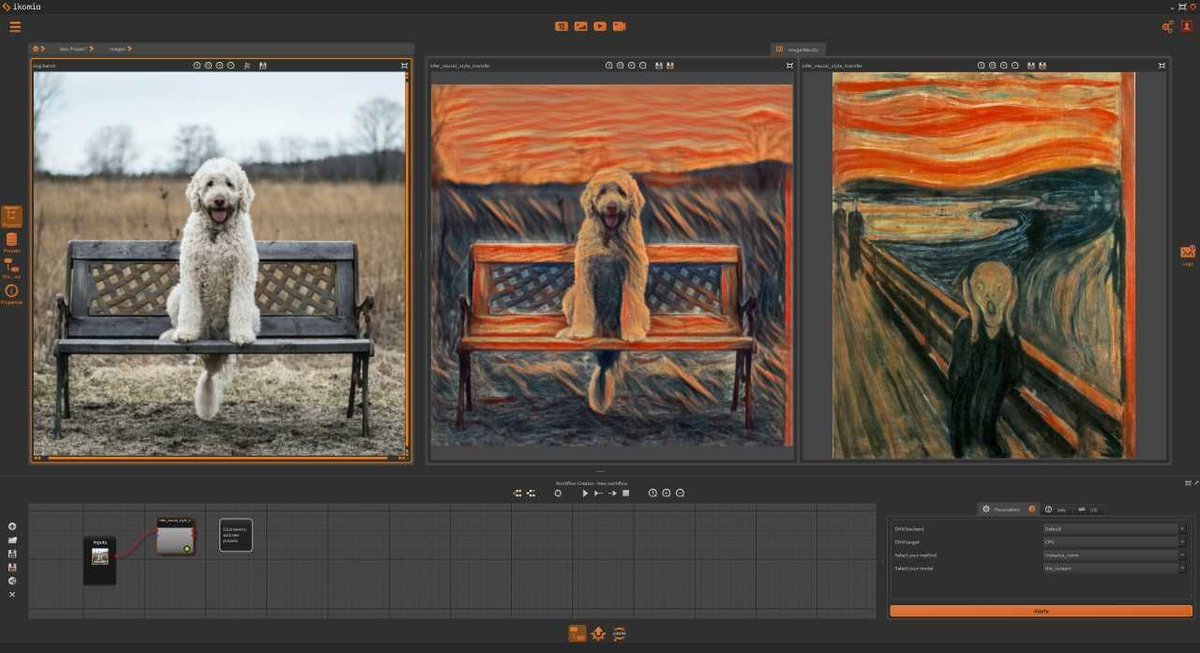1200x653 pixels.
Task: Click the zoom-in magnifier icon on dog_bench viewer
Action: click(219, 65)
